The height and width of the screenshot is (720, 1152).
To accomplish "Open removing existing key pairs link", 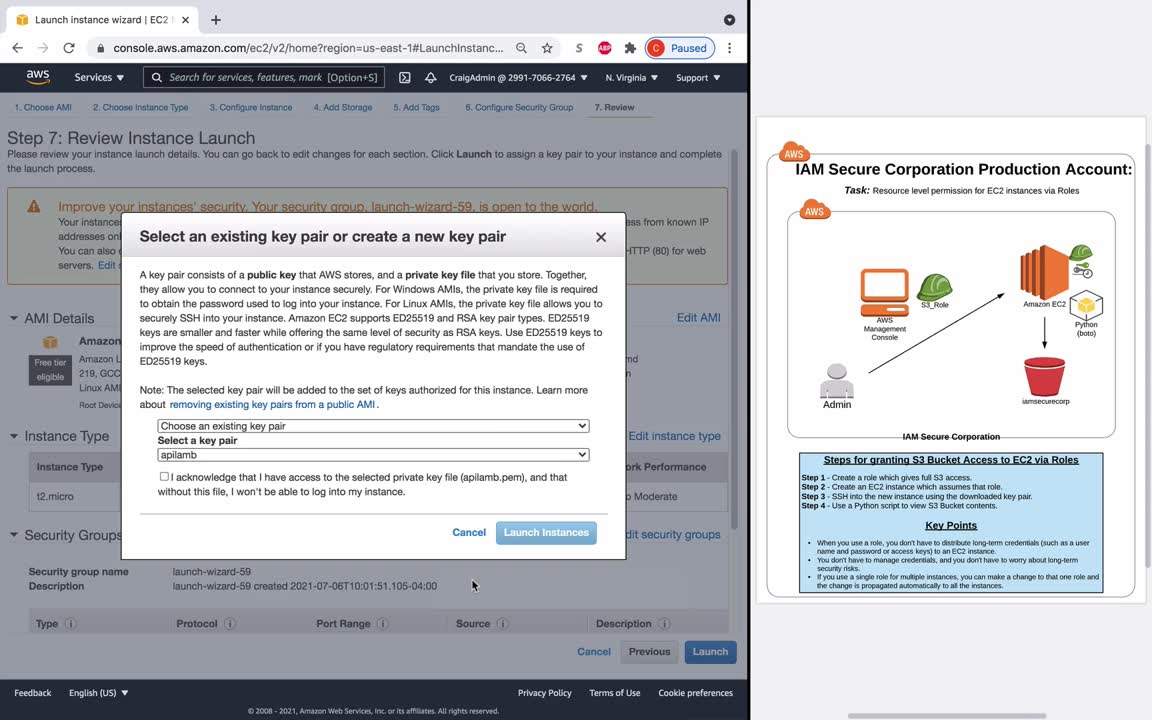I will point(273,405).
